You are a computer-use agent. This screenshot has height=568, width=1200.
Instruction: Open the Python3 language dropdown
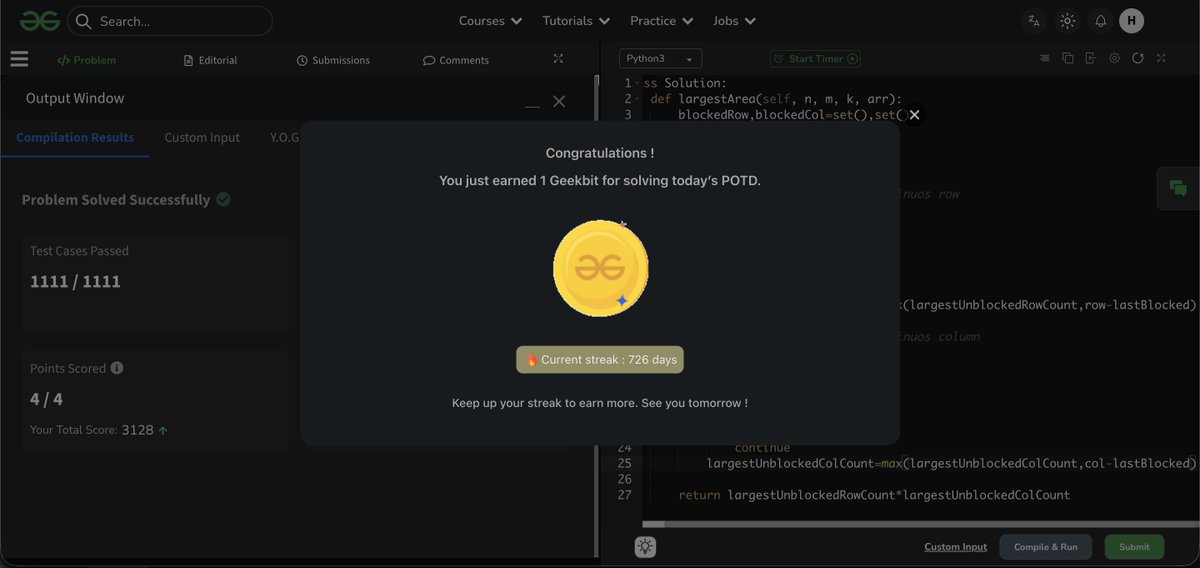click(660, 59)
